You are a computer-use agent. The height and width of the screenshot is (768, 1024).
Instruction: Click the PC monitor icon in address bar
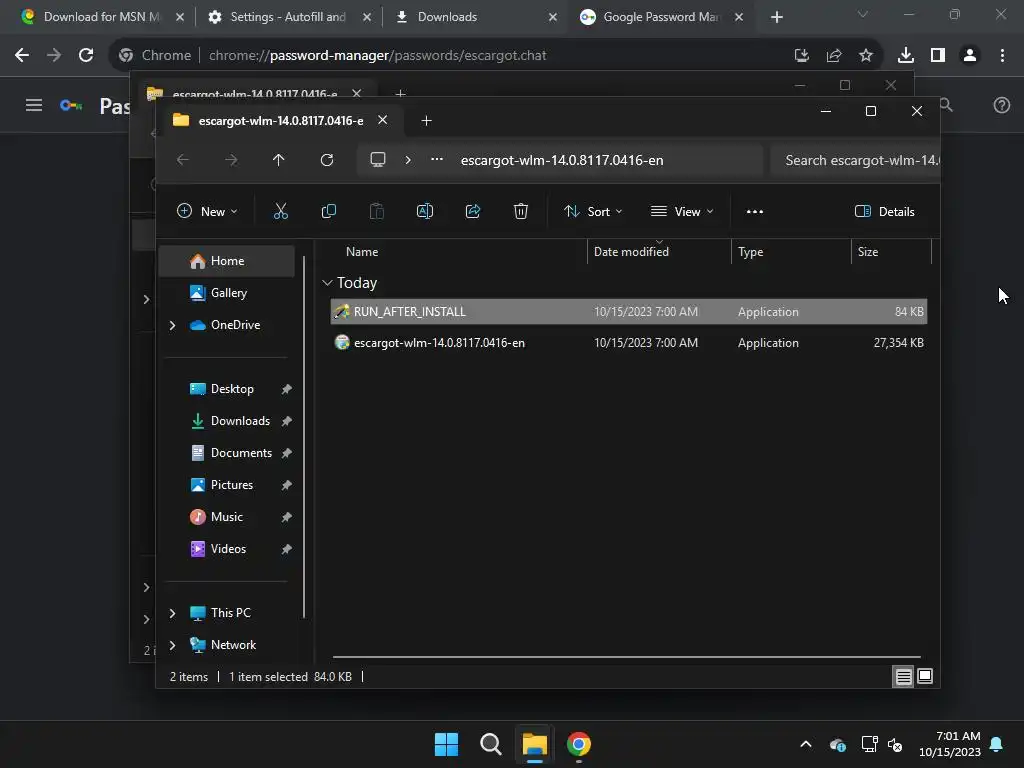377,160
